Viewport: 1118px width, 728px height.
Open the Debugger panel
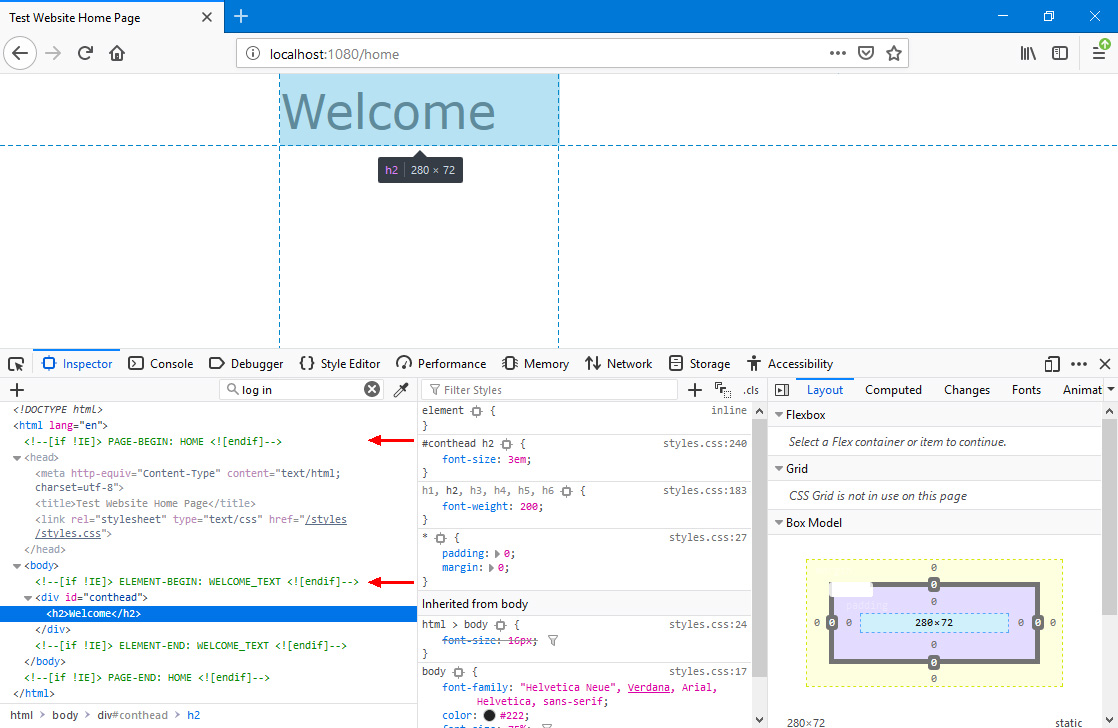pos(246,364)
